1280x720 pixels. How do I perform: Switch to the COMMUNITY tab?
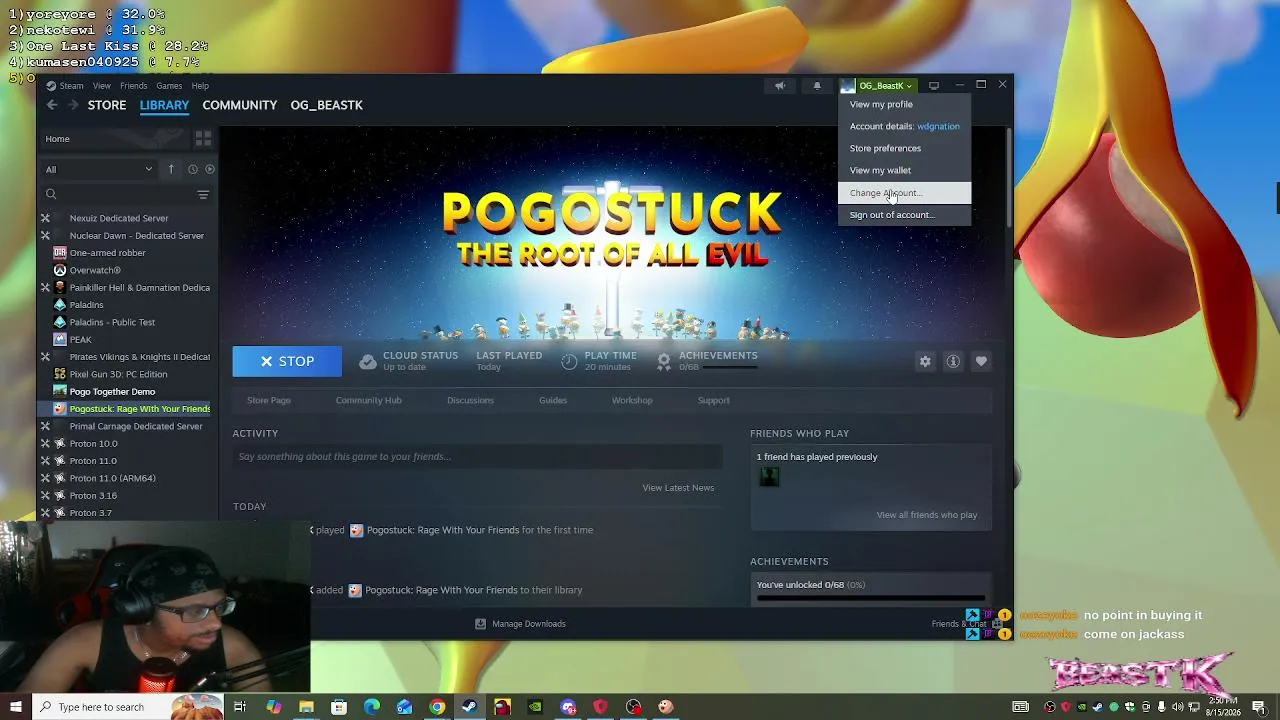coord(240,105)
